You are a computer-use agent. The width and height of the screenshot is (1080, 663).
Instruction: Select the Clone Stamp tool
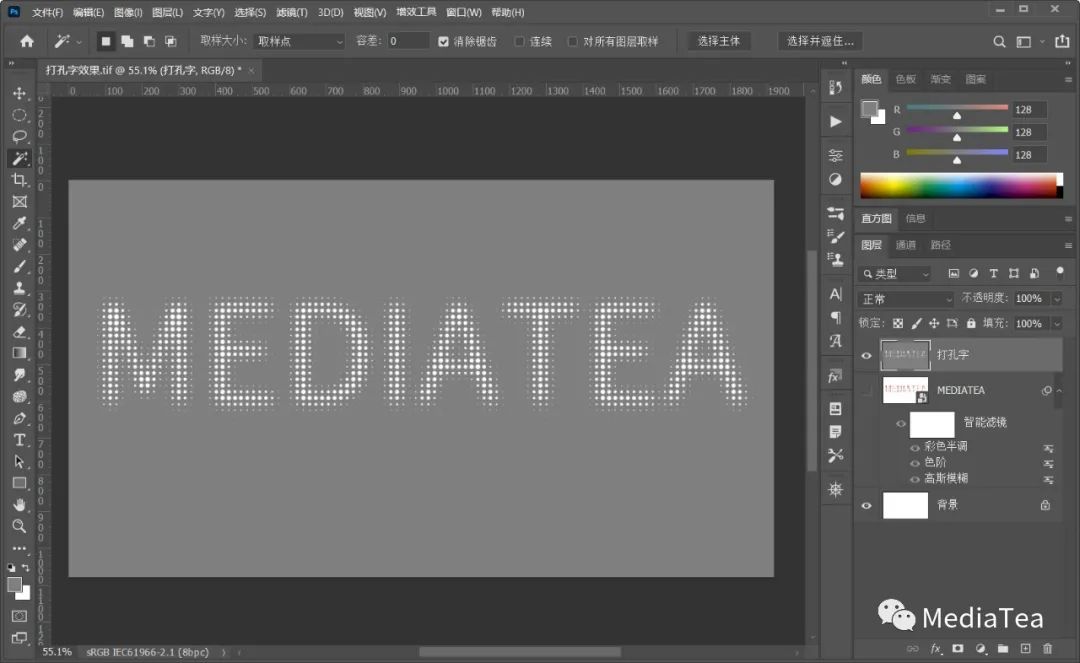point(19,288)
